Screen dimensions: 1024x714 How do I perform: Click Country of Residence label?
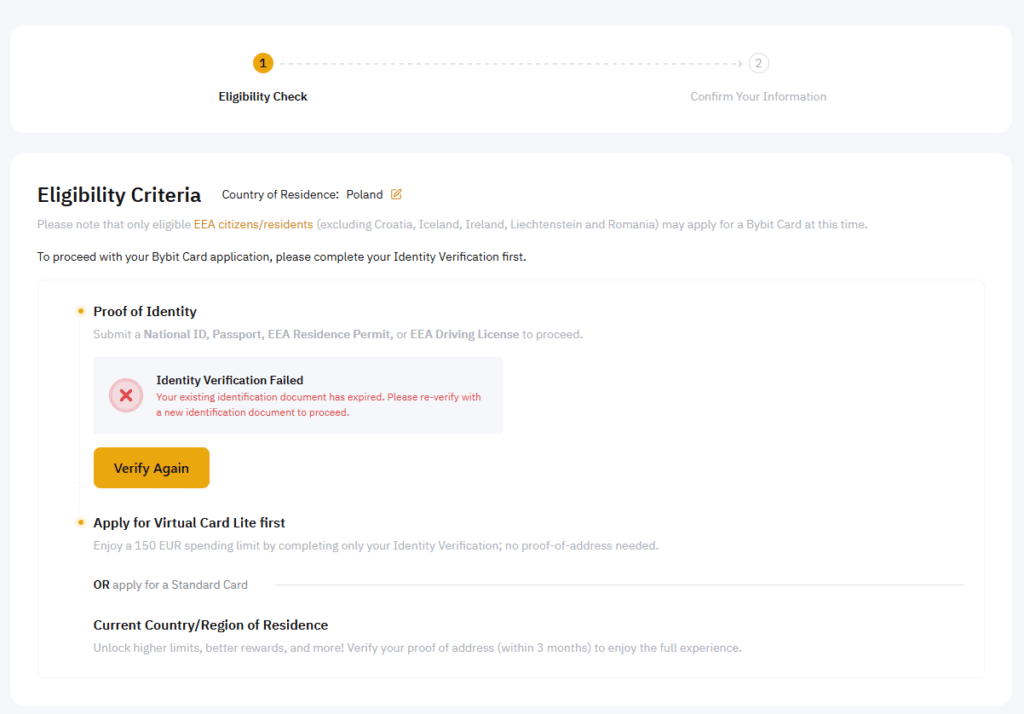point(280,195)
